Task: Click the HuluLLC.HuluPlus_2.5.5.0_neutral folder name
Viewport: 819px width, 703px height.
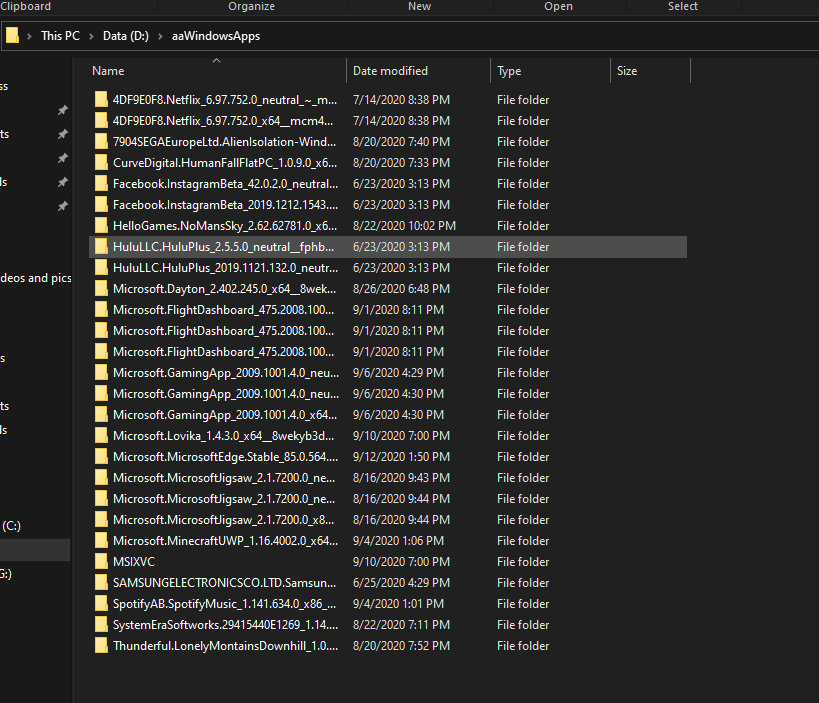Action: 223,247
